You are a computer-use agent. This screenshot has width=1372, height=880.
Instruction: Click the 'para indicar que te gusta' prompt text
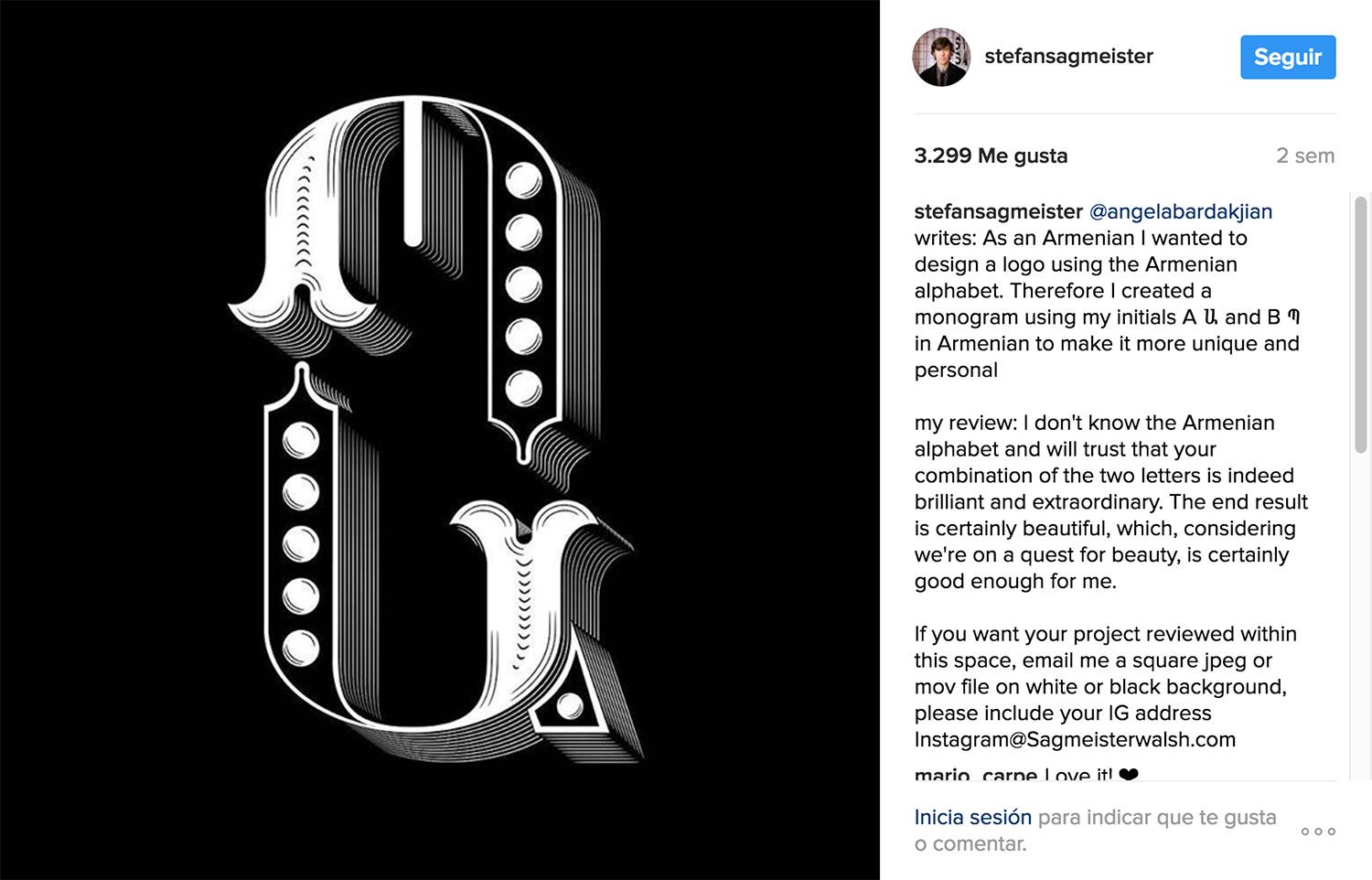(1157, 817)
